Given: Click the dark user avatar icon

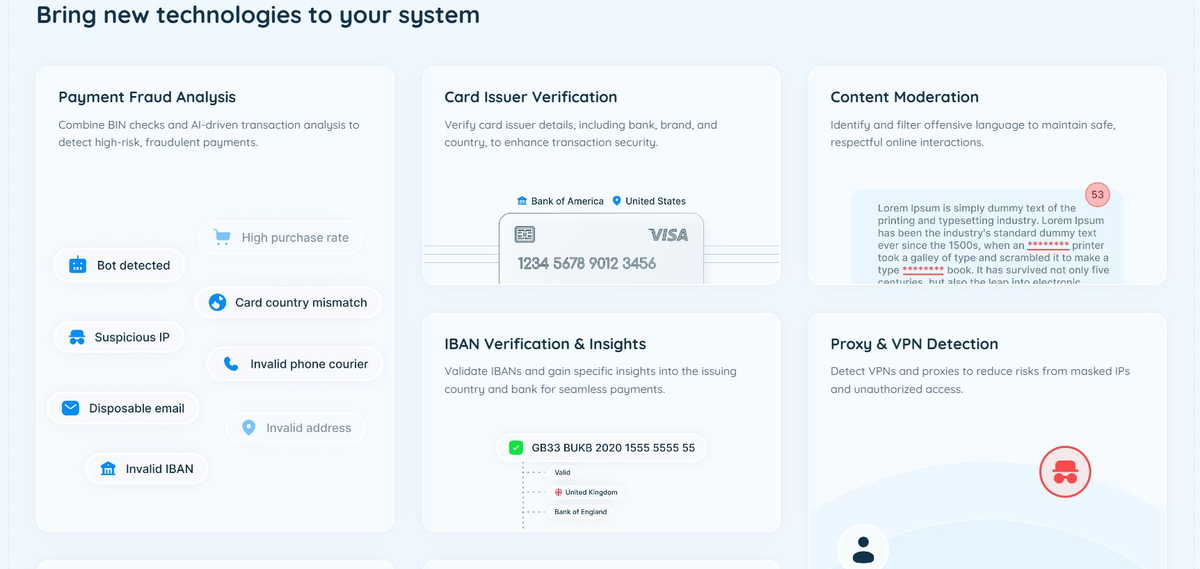Looking at the screenshot, I should click(863, 549).
